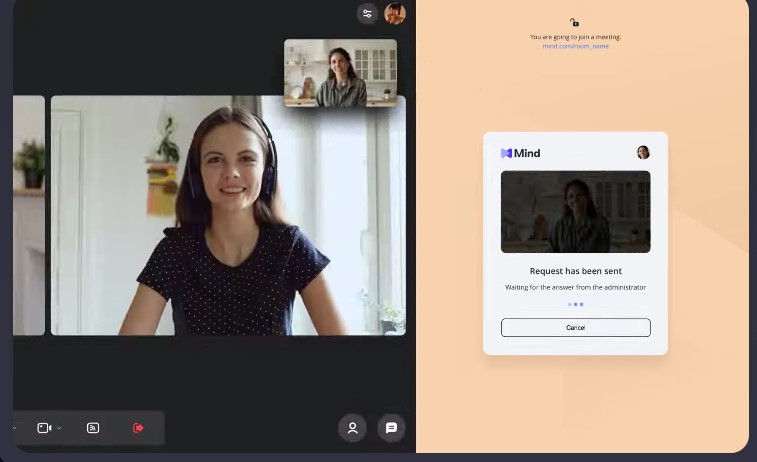Expand the dropdown arrow left of camera
Viewport: 757px width, 462px height.
pos(15,428)
